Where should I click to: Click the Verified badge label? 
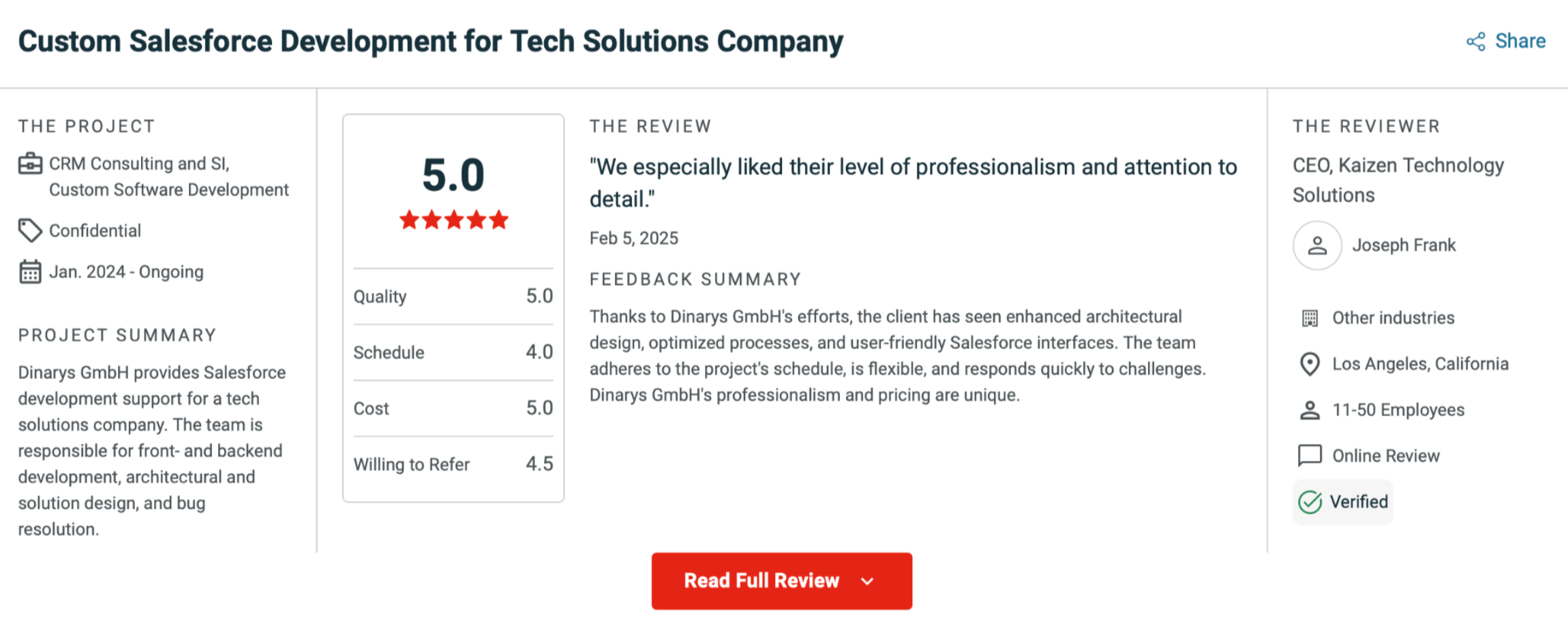coord(1359,502)
